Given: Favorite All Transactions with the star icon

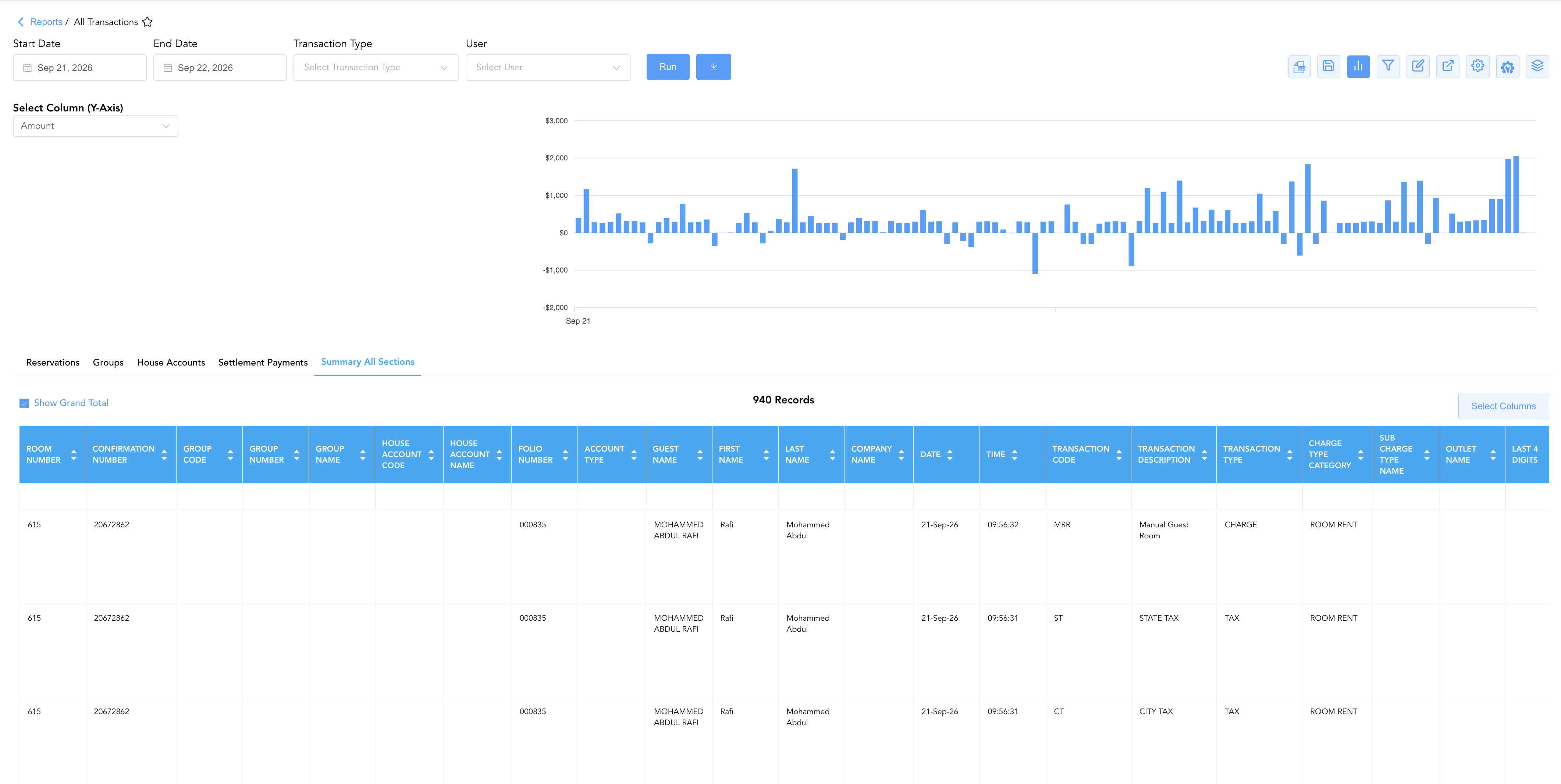Looking at the screenshot, I should [x=147, y=22].
